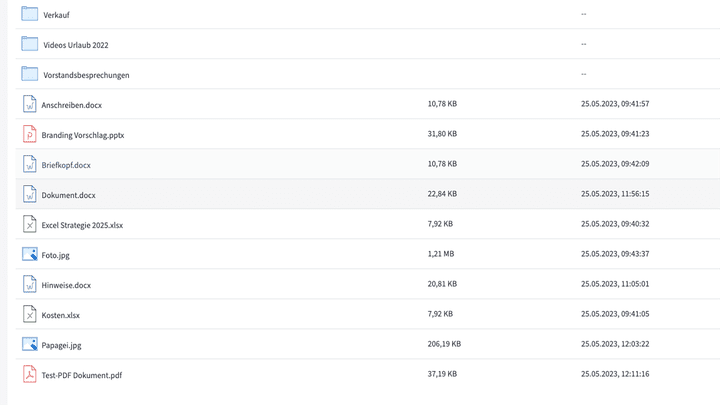Click the 1,21 MB size of Foto.jpg
The image size is (720, 405).
click(x=441, y=254)
